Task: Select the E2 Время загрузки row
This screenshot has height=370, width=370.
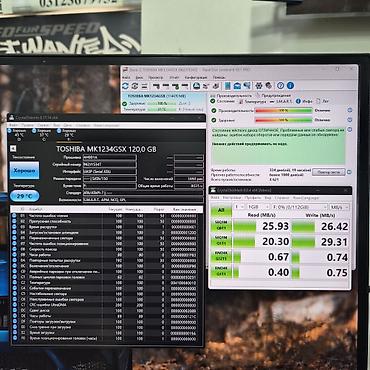Action: point(107,333)
